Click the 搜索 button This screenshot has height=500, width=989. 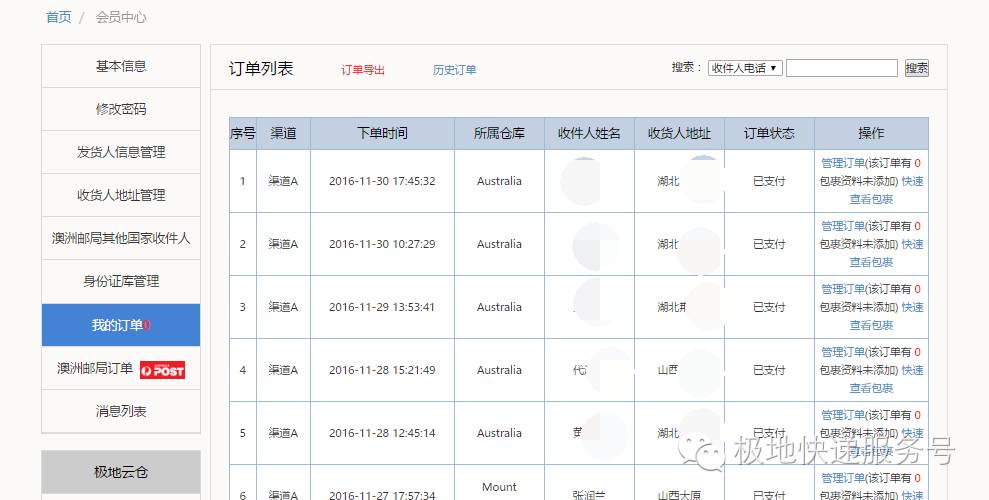pyautogui.click(x=916, y=68)
